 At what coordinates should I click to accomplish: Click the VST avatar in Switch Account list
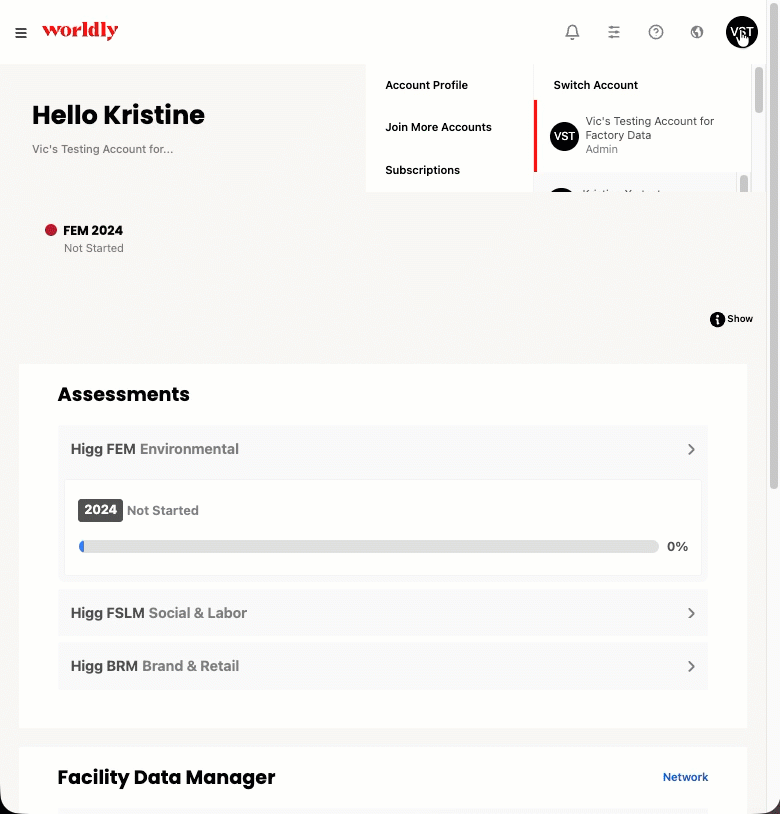[564, 137]
